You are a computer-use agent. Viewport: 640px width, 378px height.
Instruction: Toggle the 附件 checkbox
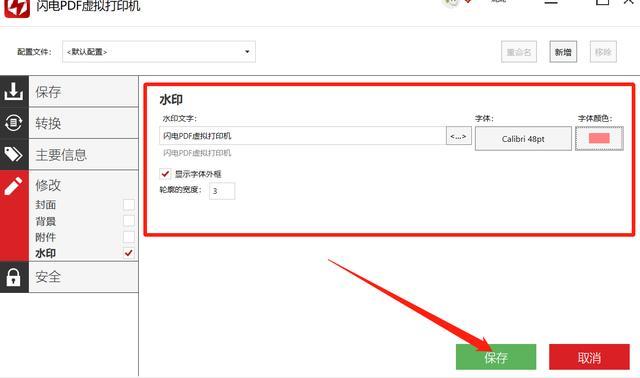tap(129, 237)
